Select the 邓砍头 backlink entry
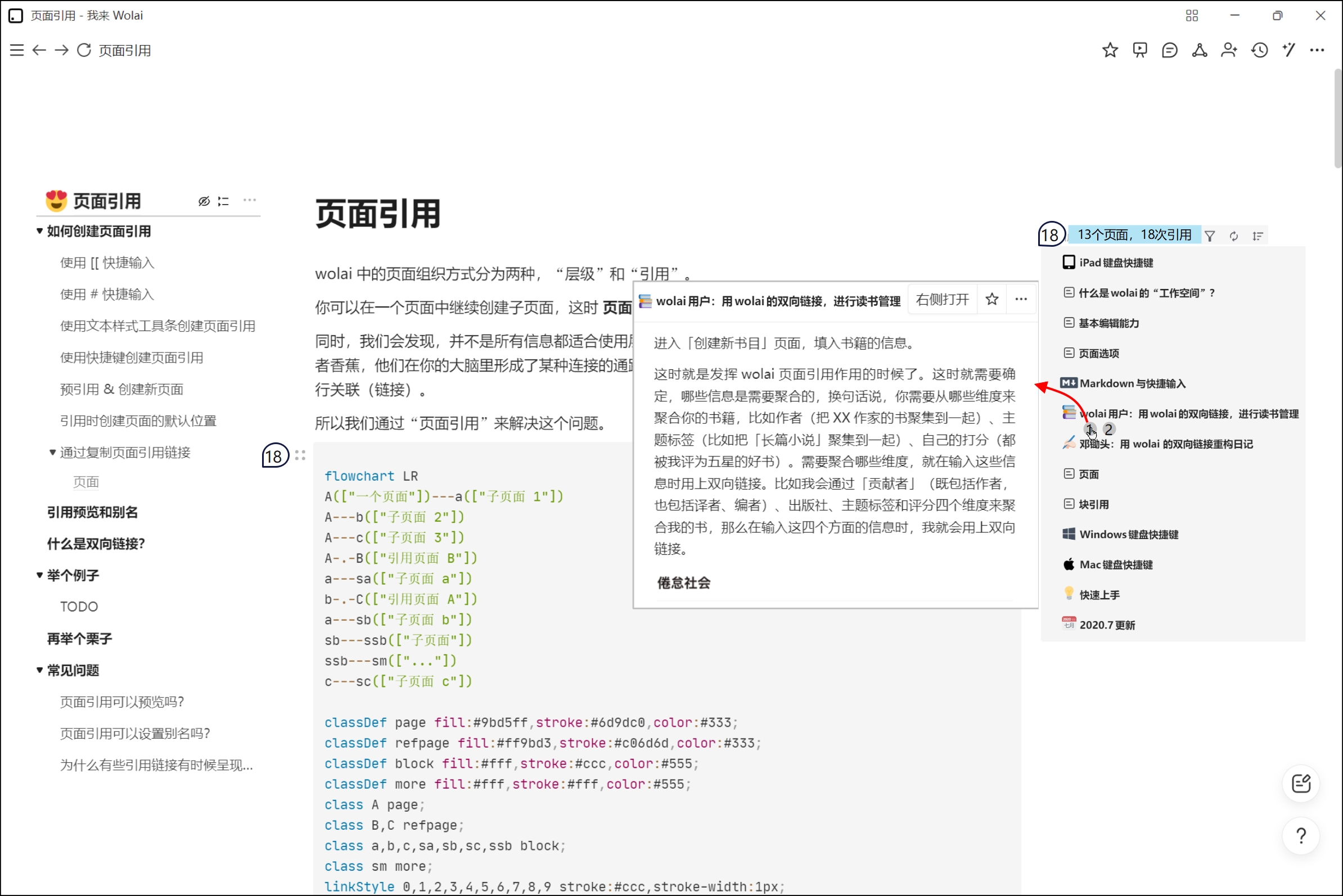 pyautogui.click(x=1164, y=444)
